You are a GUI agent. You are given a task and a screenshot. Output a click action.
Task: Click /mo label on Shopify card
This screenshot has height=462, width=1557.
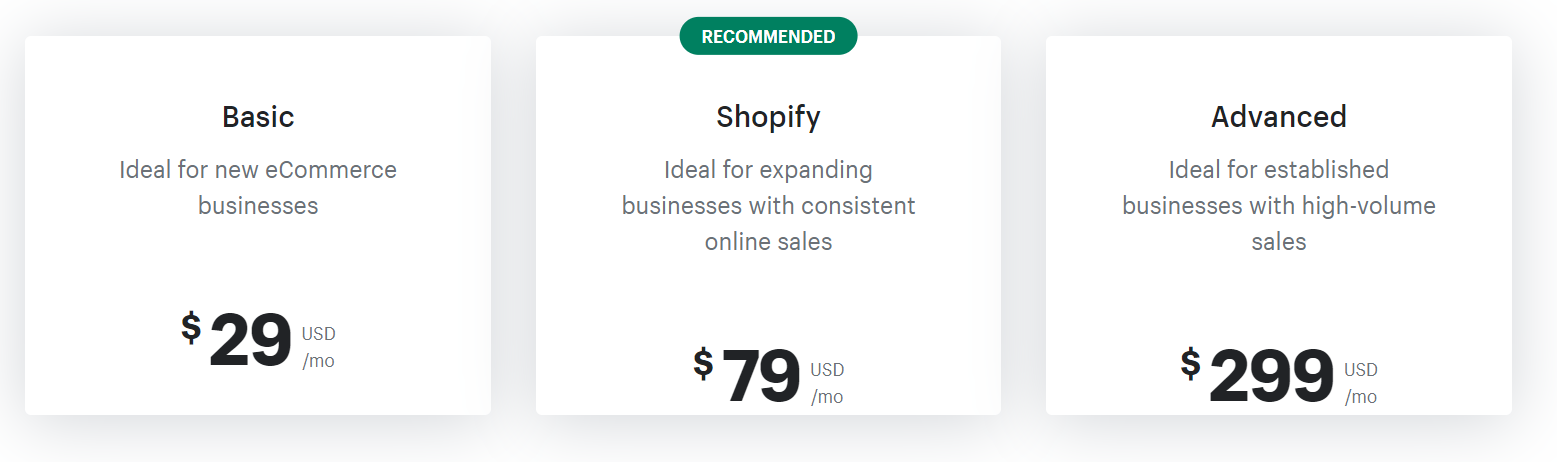[827, 397]
